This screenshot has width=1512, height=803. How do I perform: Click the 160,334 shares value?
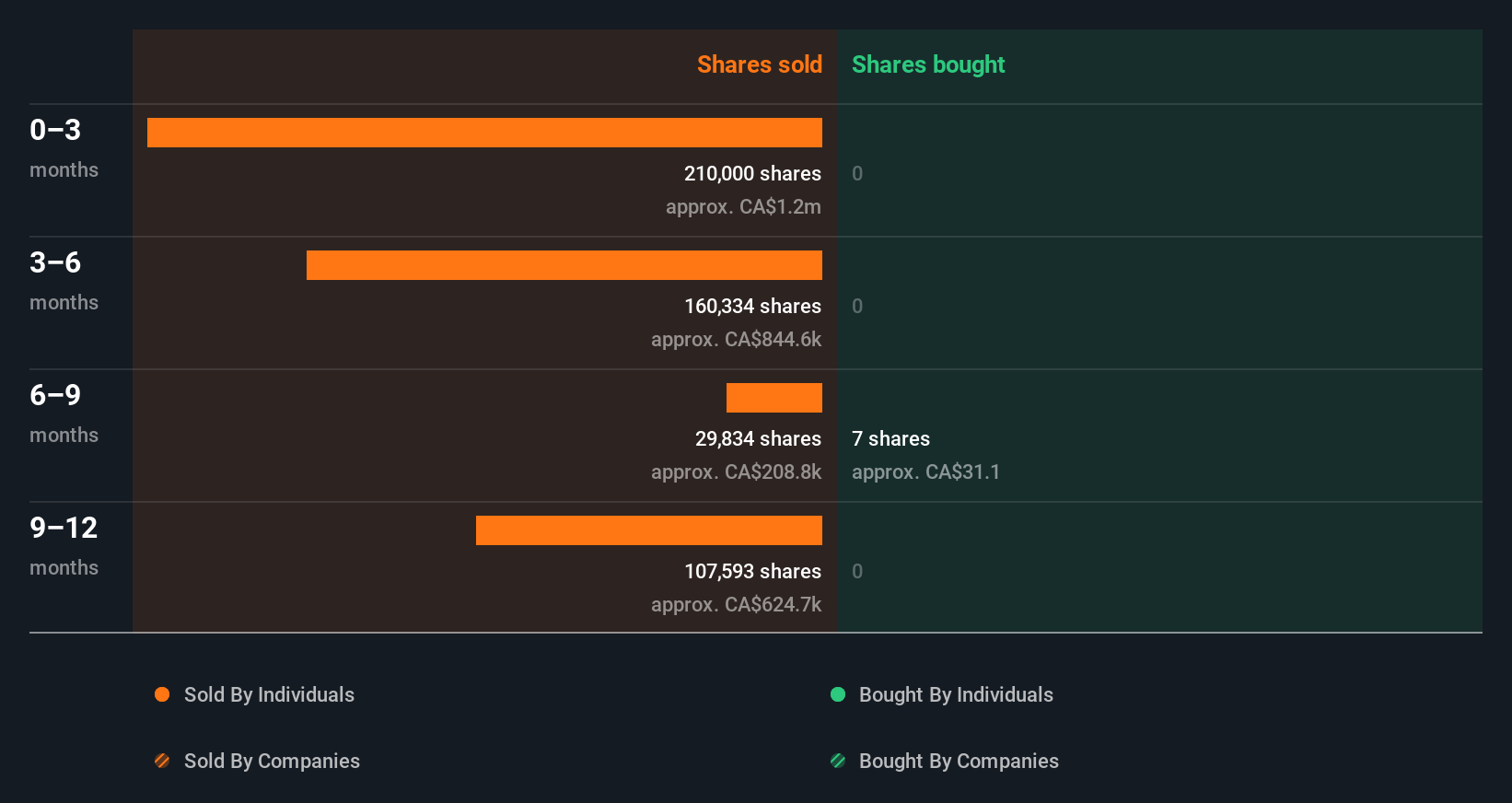pyautogui.click(x=752, y=306)
